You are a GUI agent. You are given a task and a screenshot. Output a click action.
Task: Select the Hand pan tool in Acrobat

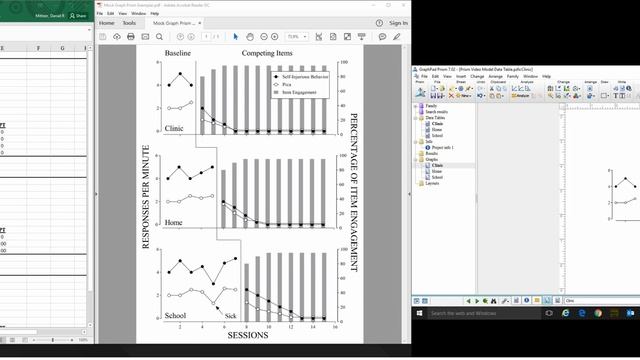click(x=250, y=37)
